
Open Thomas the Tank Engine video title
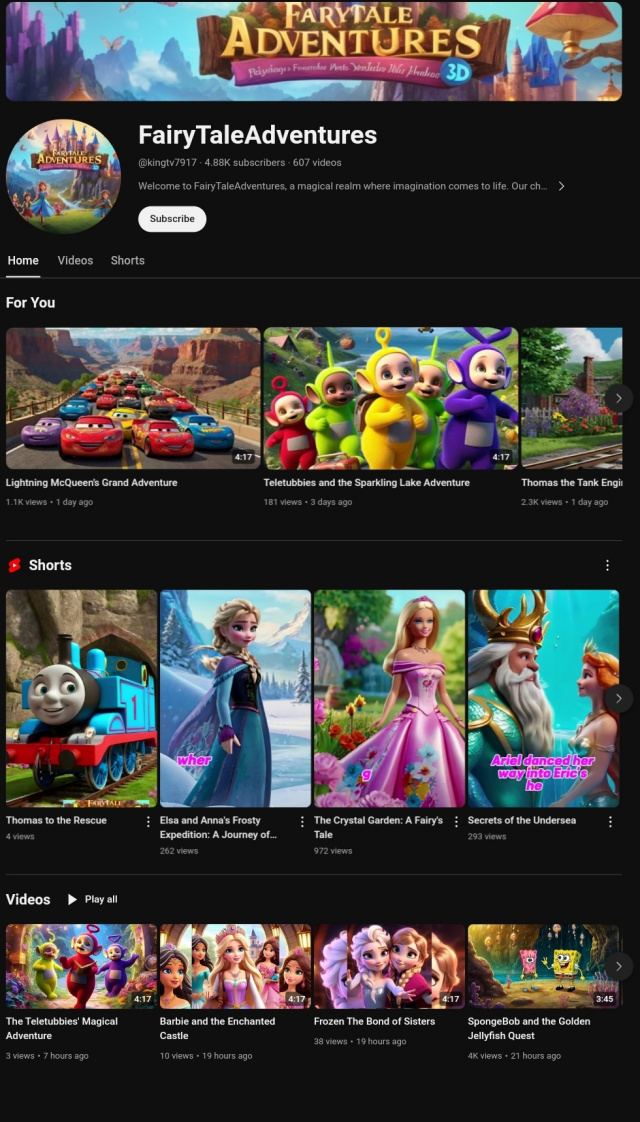click(x=571, y=483)
